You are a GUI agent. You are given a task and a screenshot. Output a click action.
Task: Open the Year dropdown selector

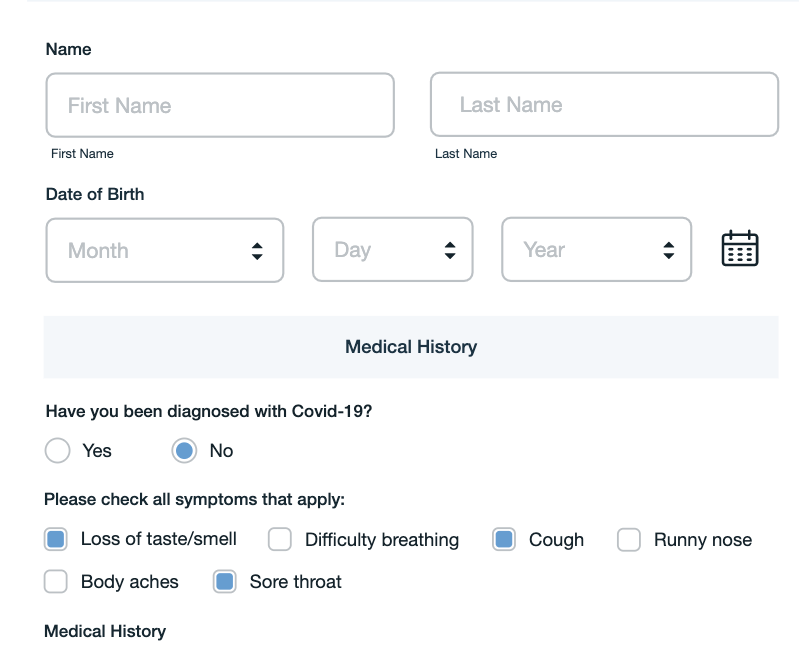pos(668,250)
